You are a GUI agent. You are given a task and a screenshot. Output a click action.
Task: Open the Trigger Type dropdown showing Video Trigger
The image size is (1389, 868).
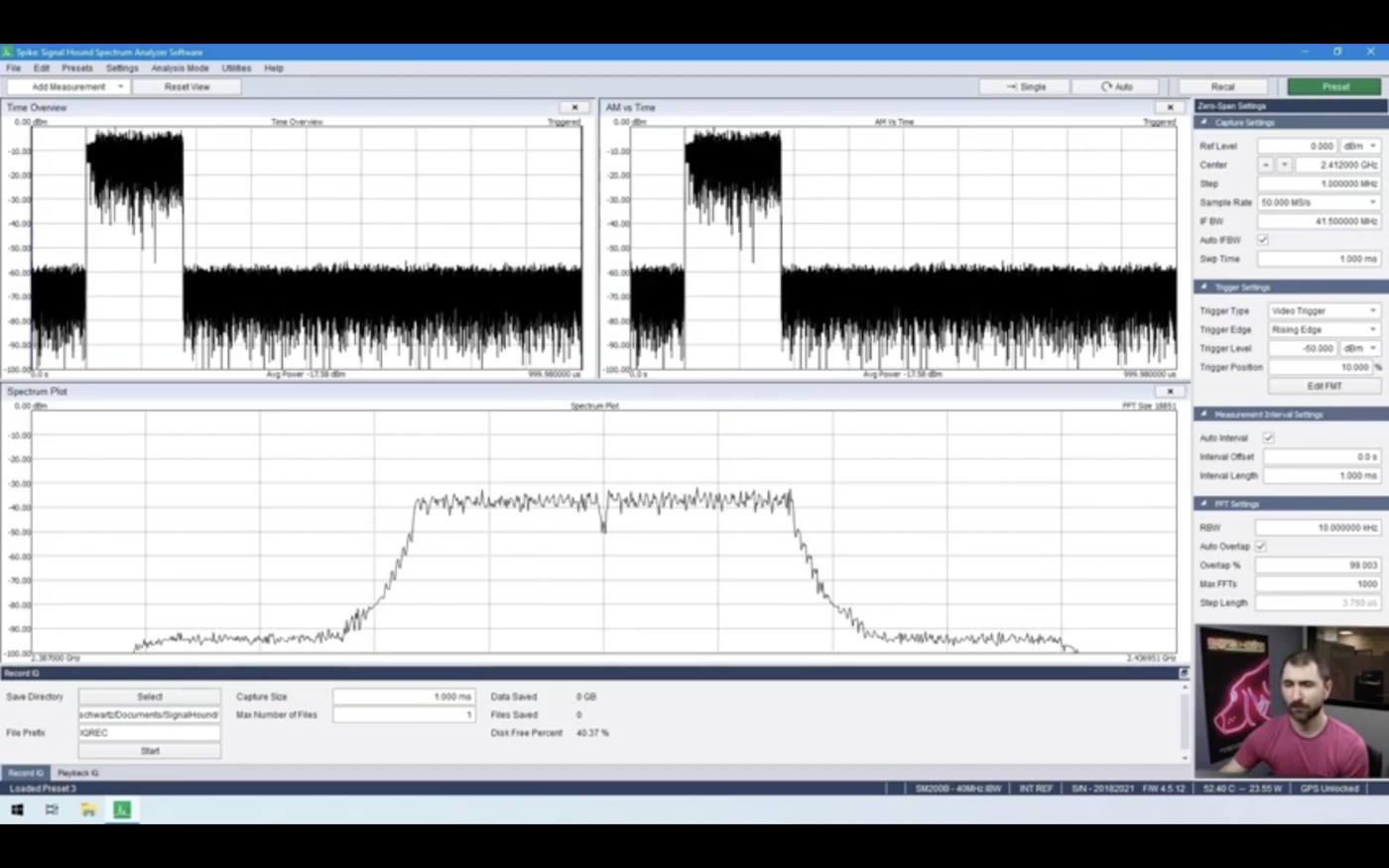[1323, 310]
